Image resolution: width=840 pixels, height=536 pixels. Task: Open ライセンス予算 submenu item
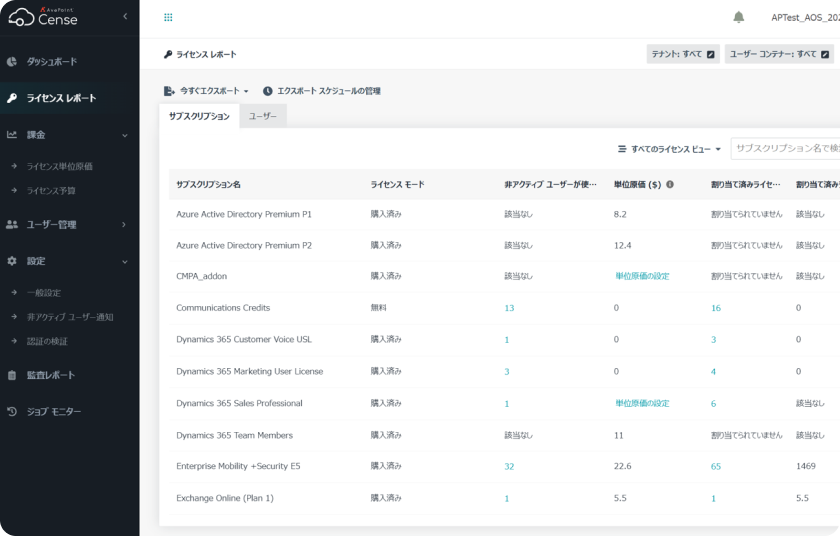(51, 190)
